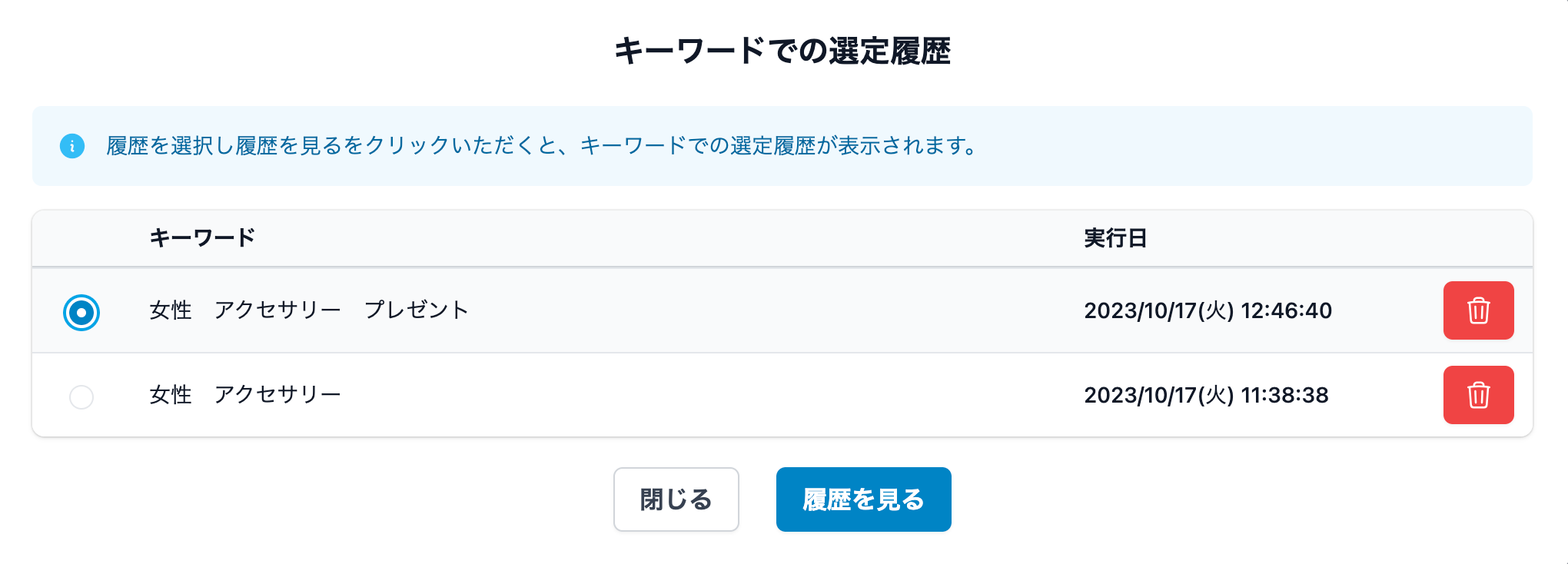Click アクセサリー in the second history row
This screenshot has width=1568, height=564.
[x=277, y=395]
